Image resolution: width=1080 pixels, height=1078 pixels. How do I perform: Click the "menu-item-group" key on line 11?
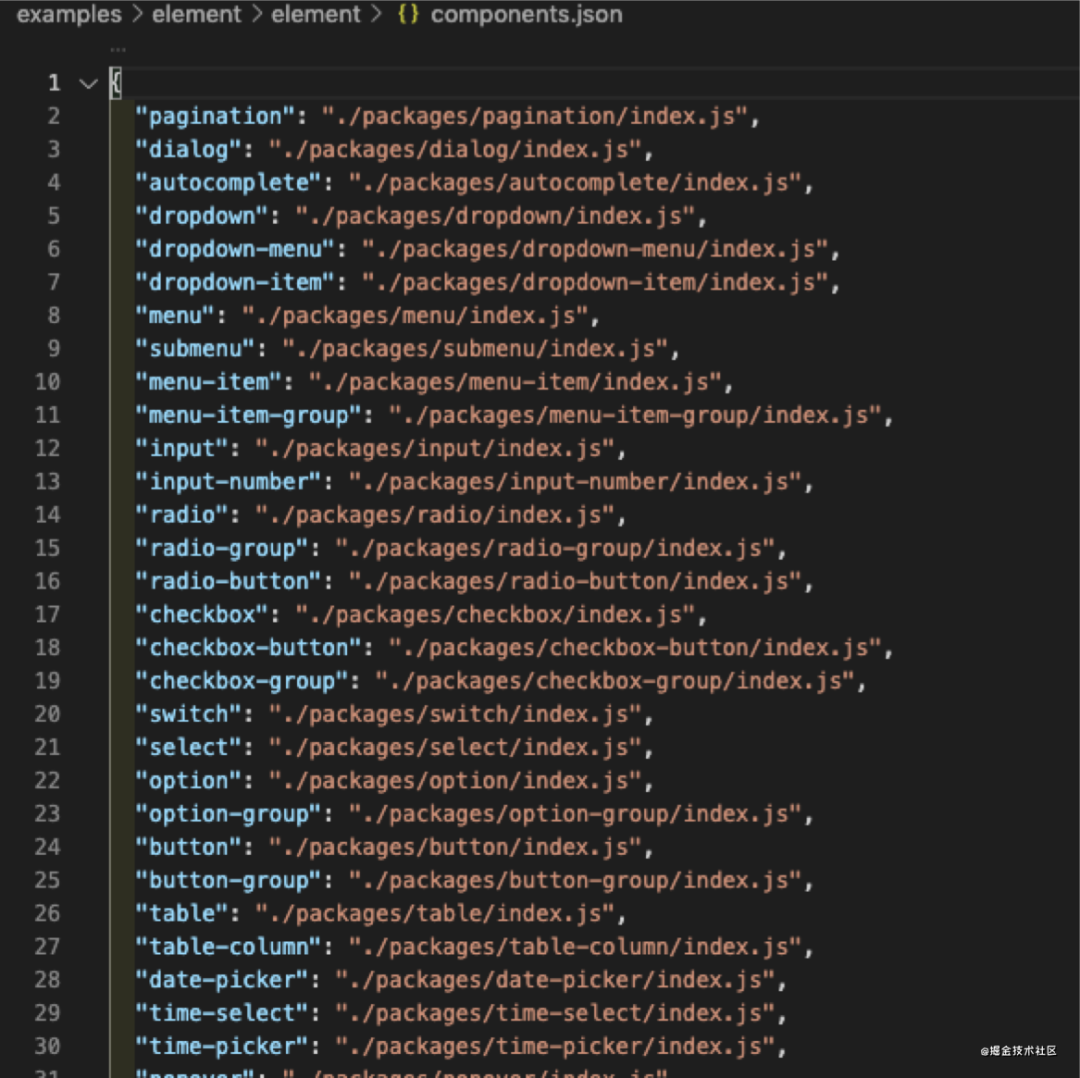tap(249, 415)
